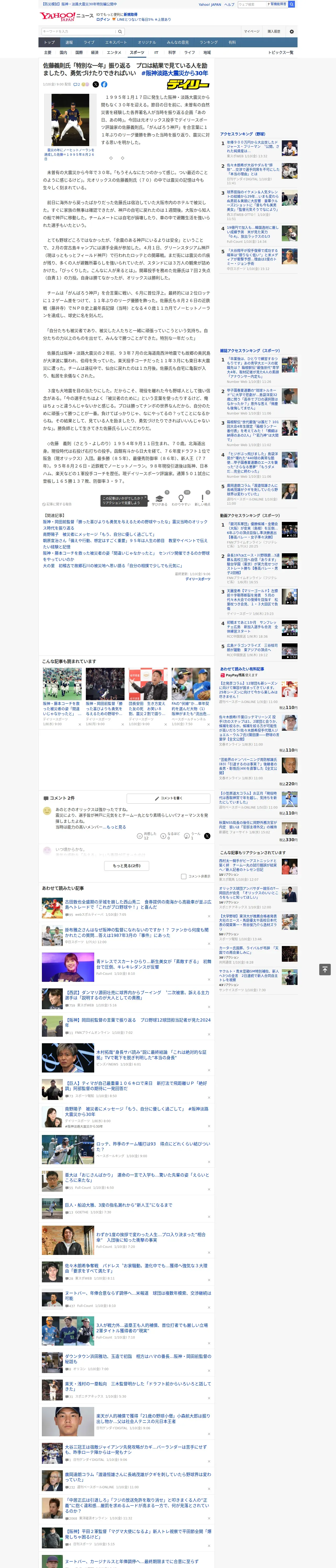Screen dimensions: 336x1568
Task: Select the ランキング tab
Action: tap(209, 43)
